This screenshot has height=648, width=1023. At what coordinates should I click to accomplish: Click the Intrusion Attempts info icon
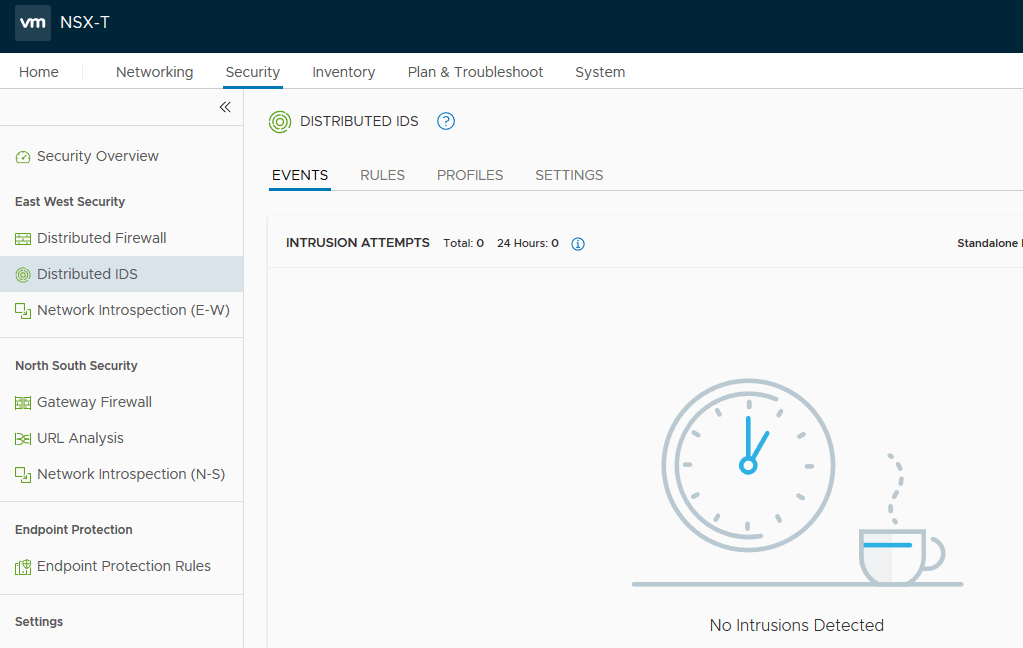tap(578, 243)
